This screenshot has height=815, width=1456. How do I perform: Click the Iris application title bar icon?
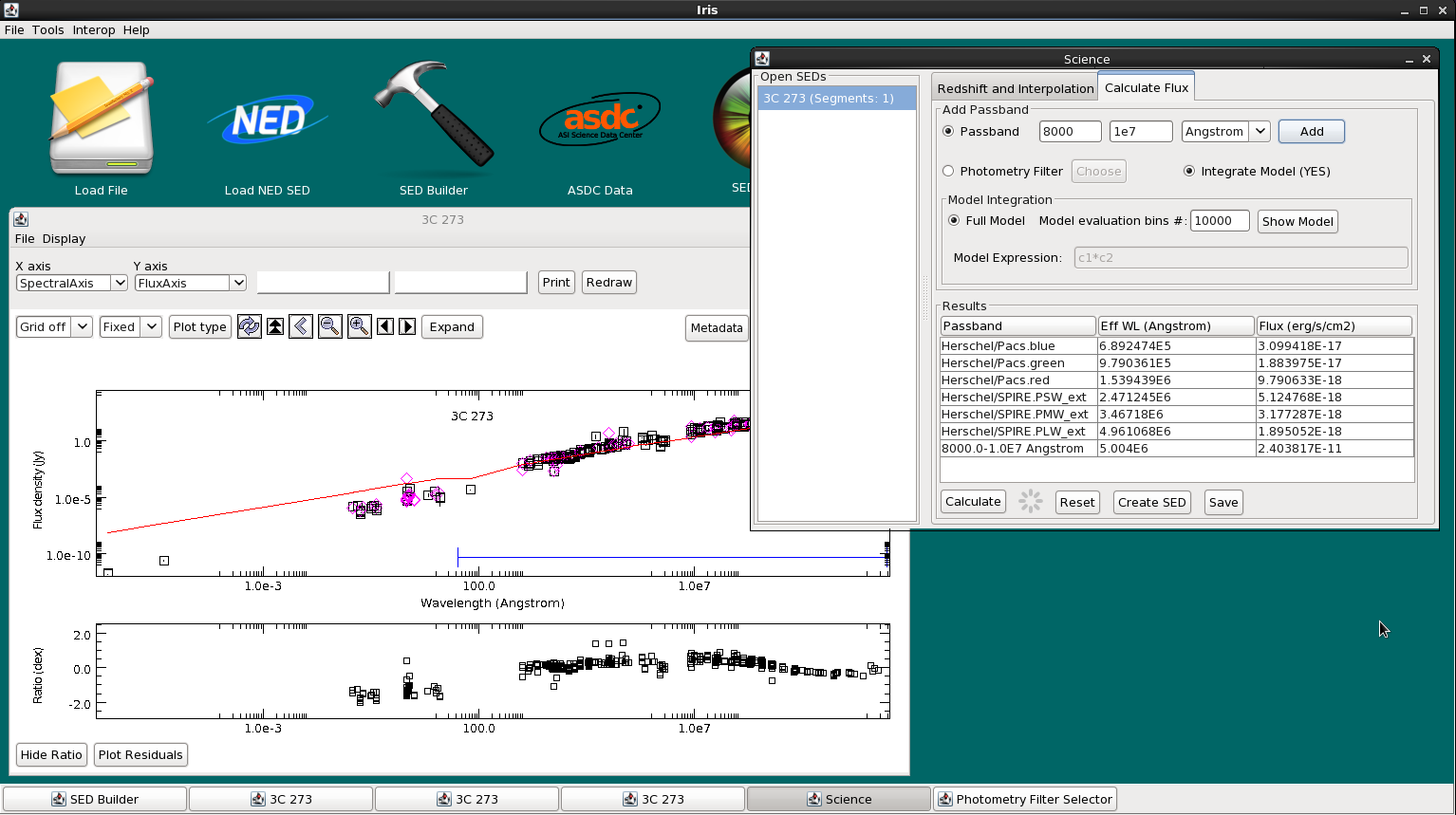pos(10,9)
